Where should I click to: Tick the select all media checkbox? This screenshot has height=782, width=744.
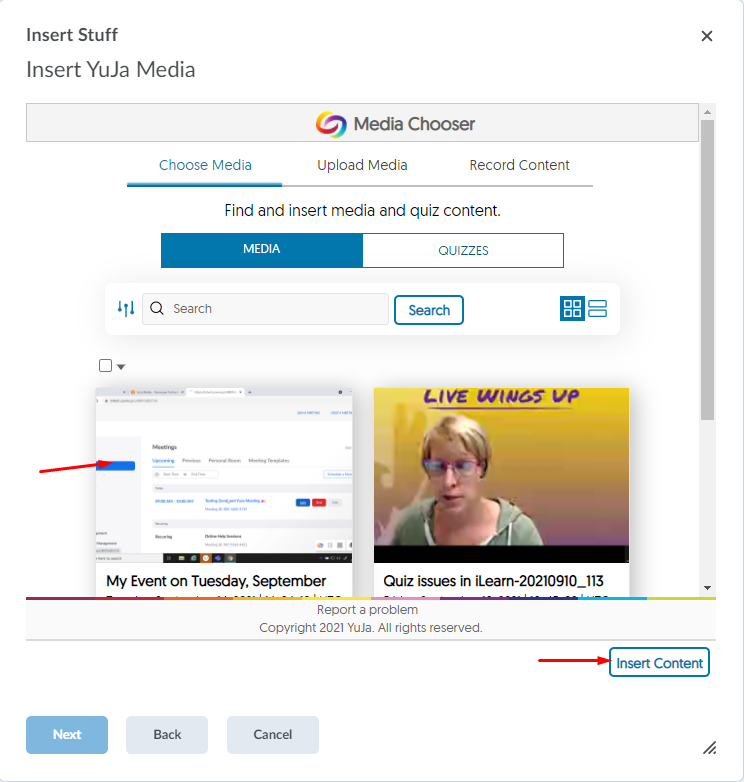coord(106,366)
